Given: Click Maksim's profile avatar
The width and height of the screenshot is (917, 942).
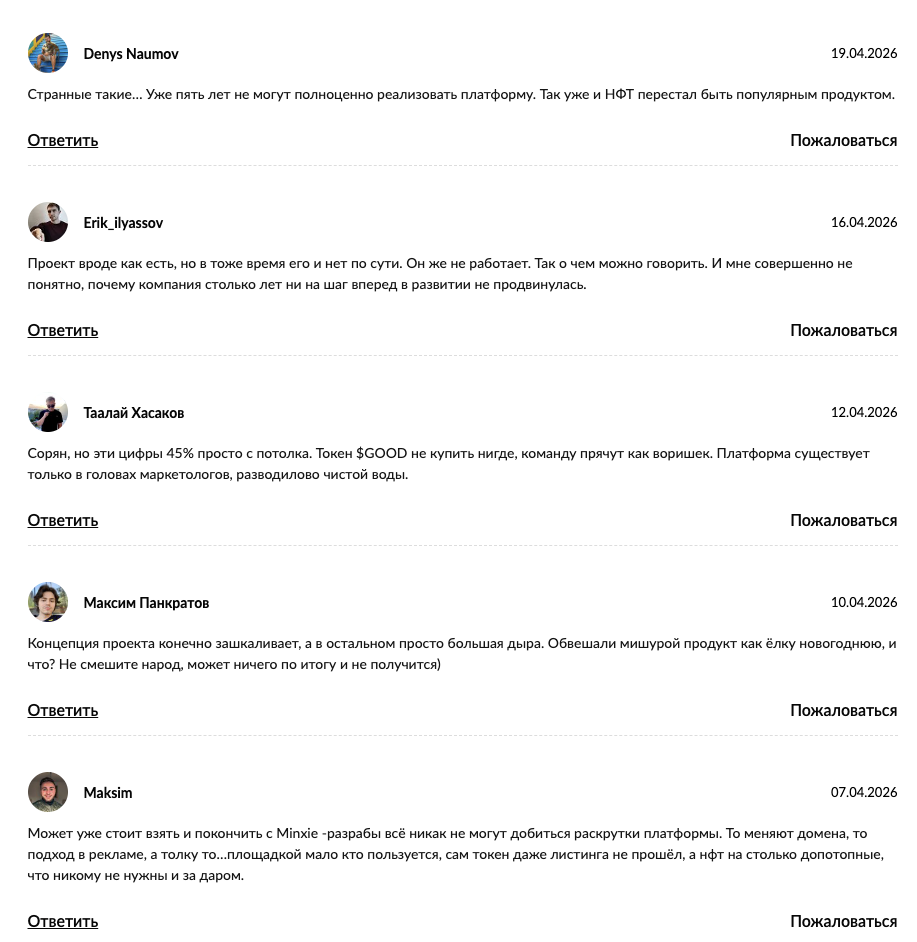Looking at the screenshot, I should coord(47,792).
